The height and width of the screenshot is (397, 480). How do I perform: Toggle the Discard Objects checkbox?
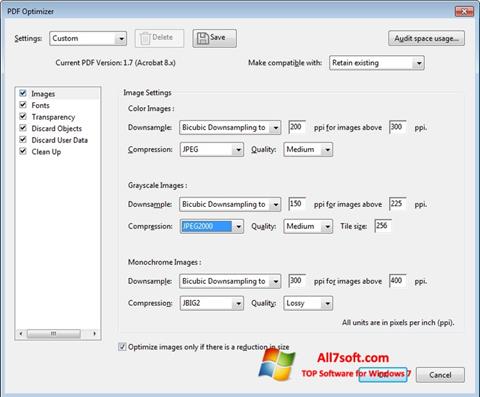pyautogui.click(x=23, y=128)
